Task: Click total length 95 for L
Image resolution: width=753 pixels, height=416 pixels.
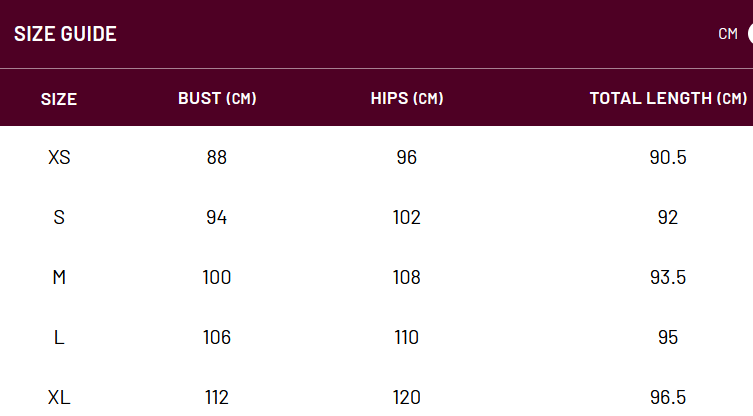Action: [x=668, y=337]
